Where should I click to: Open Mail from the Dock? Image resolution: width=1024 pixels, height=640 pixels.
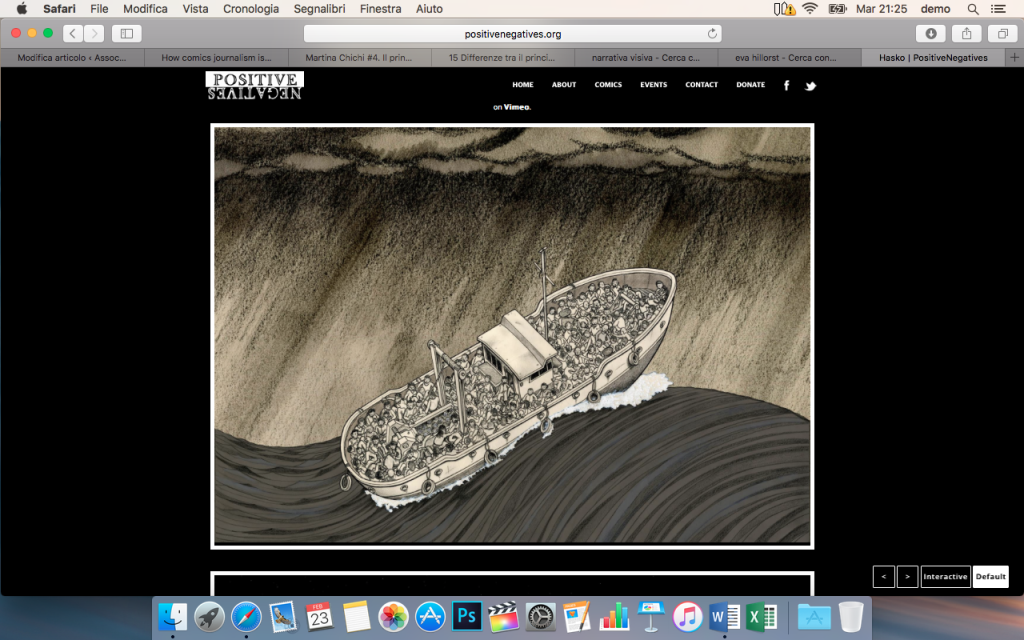point(283,616)
